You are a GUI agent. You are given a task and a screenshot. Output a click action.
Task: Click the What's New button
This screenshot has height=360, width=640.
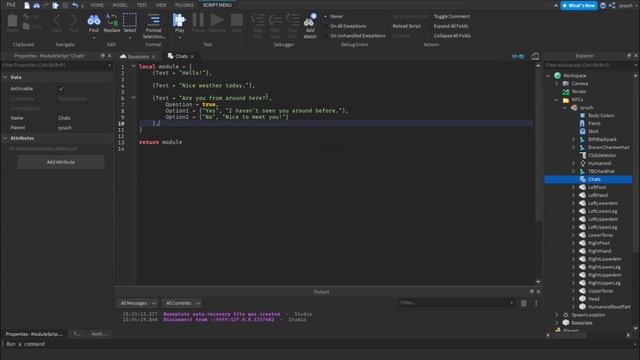579,5
